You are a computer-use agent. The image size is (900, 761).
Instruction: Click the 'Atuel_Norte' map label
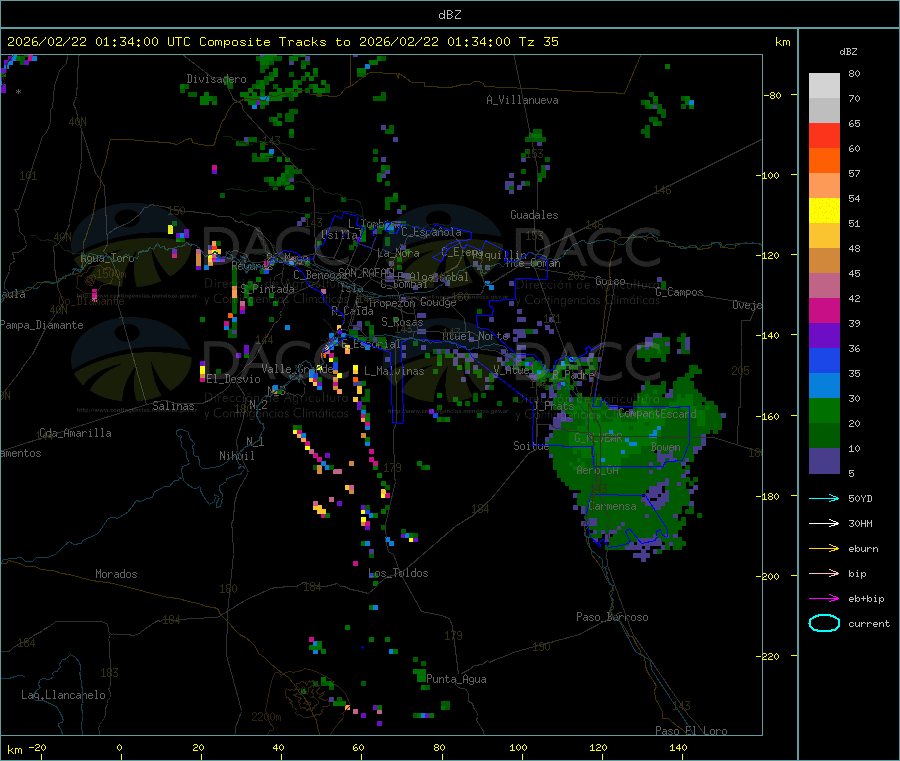coord(475,336)
